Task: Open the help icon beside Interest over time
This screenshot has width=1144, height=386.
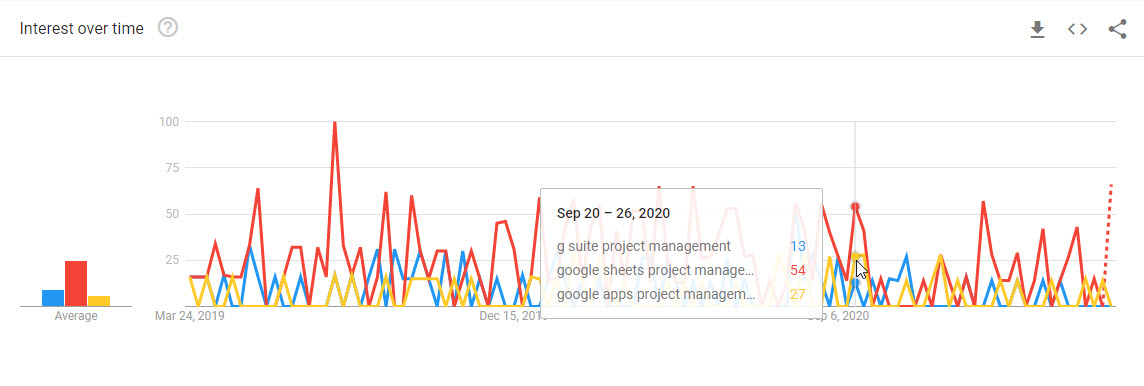Action: point(168,28)
